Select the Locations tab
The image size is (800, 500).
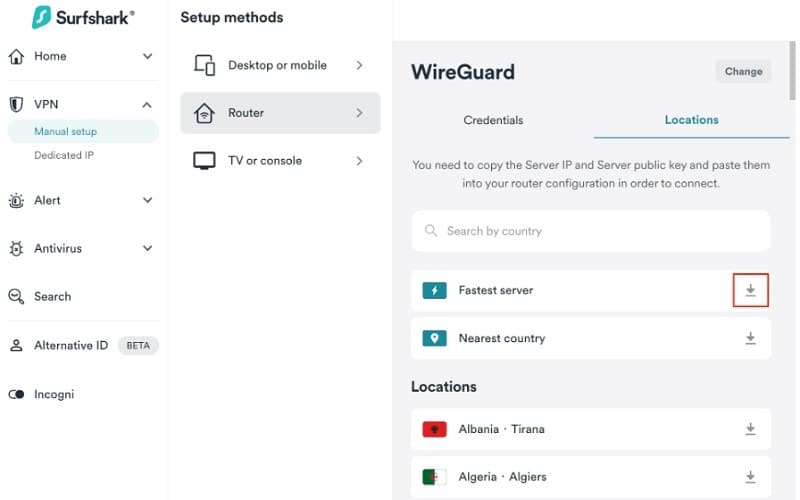[x=691, y=120]
